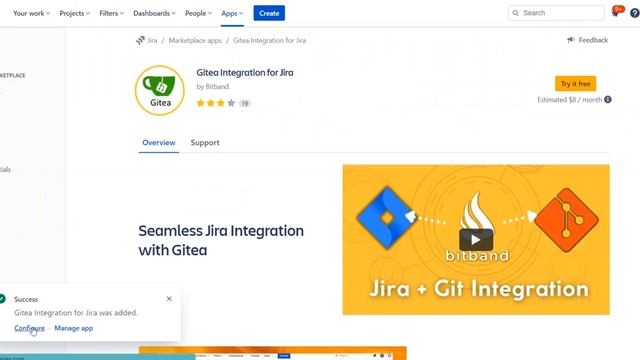Focus the Search input field
The height and width of the screenshot is (360, 640).
pyautogui.click(x=556, y=13)
